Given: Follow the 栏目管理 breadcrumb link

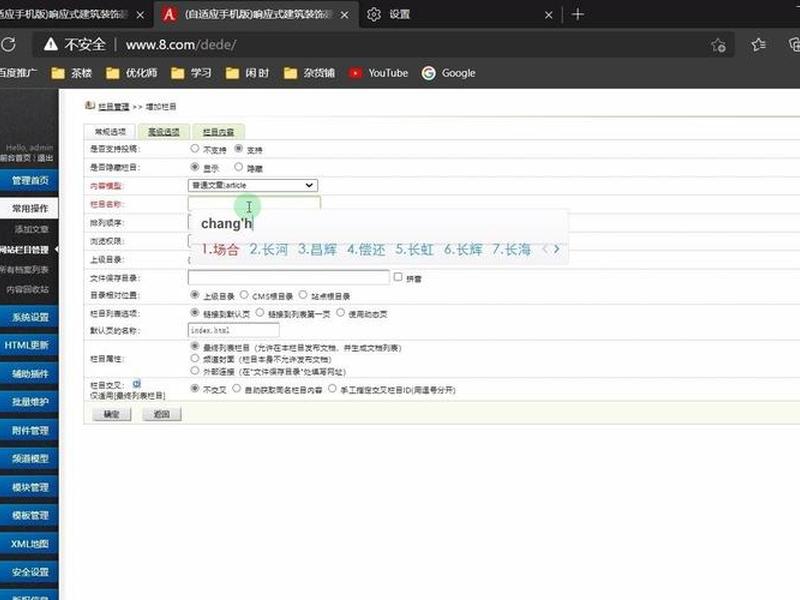Looking at the screenshot, I should click(113, 107).
